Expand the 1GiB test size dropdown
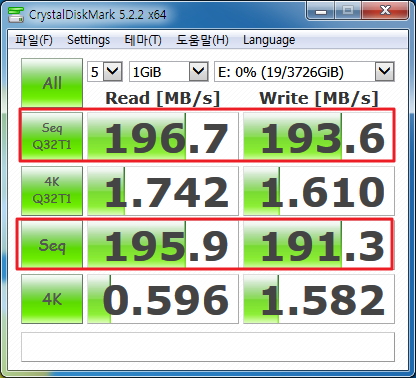 coord(169,71)
